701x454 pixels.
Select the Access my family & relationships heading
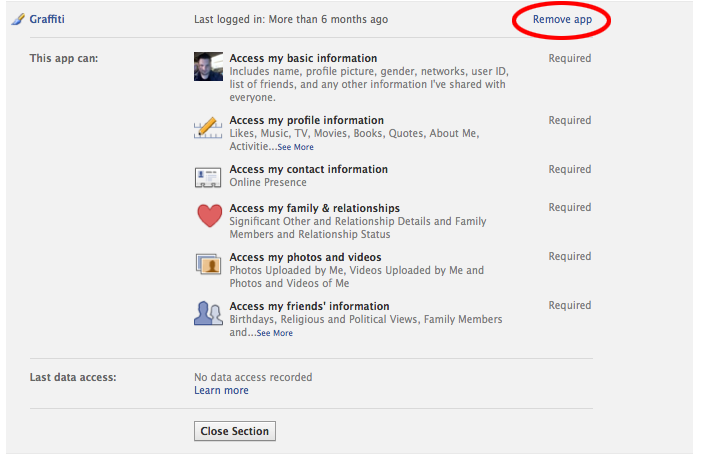(x=315, y=208)
